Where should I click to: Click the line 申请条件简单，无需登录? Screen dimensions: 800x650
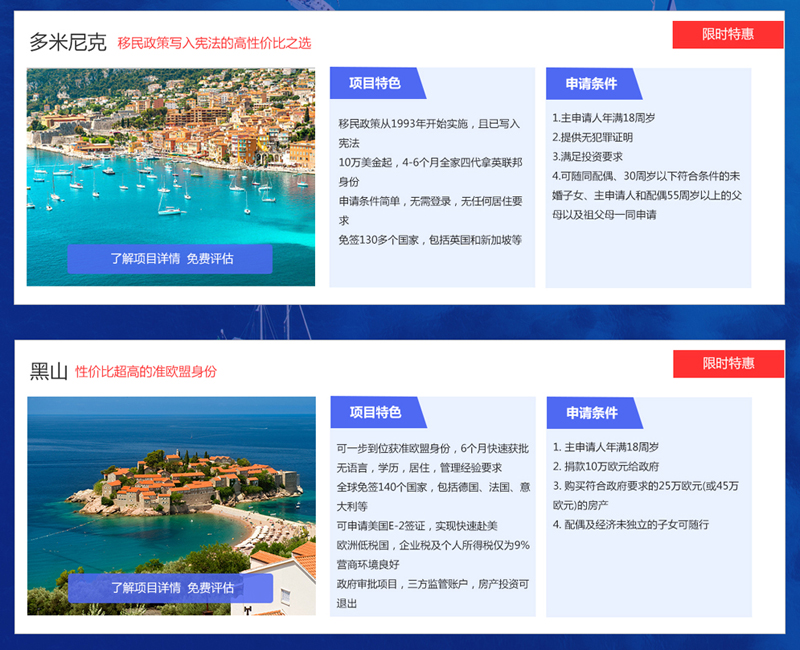(x=395, y=202)
